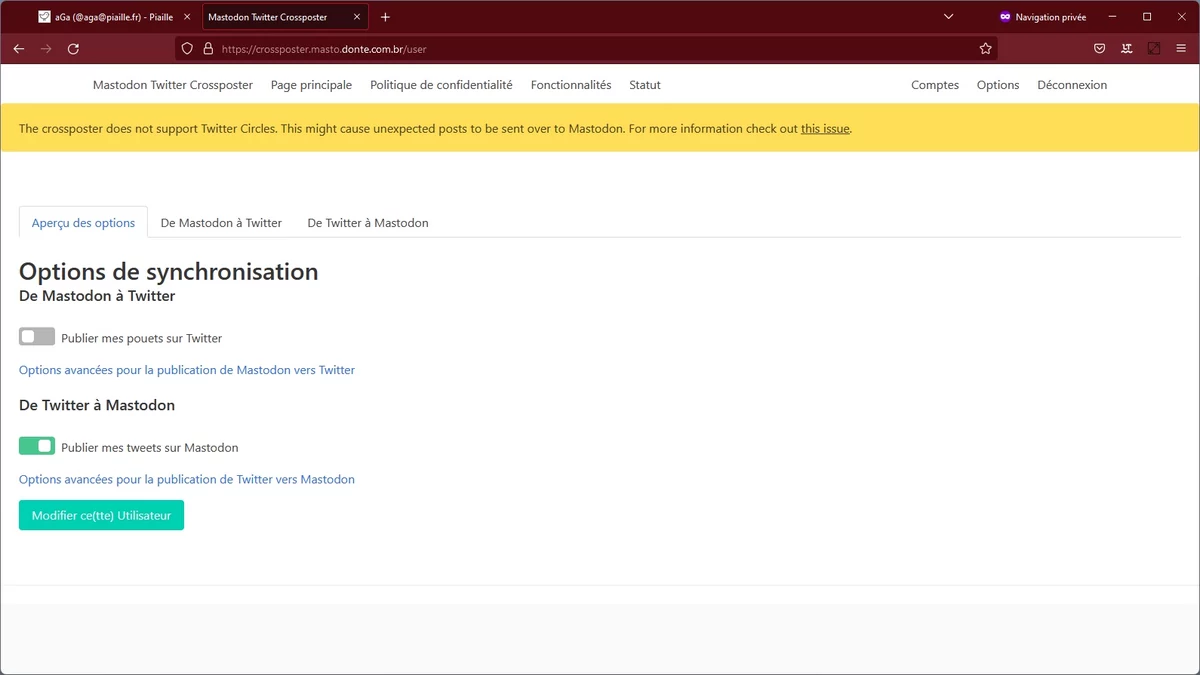The image size is (1200, 675).
Task: Bookmark this page with the star icon
Action: (x=986, y=48)
